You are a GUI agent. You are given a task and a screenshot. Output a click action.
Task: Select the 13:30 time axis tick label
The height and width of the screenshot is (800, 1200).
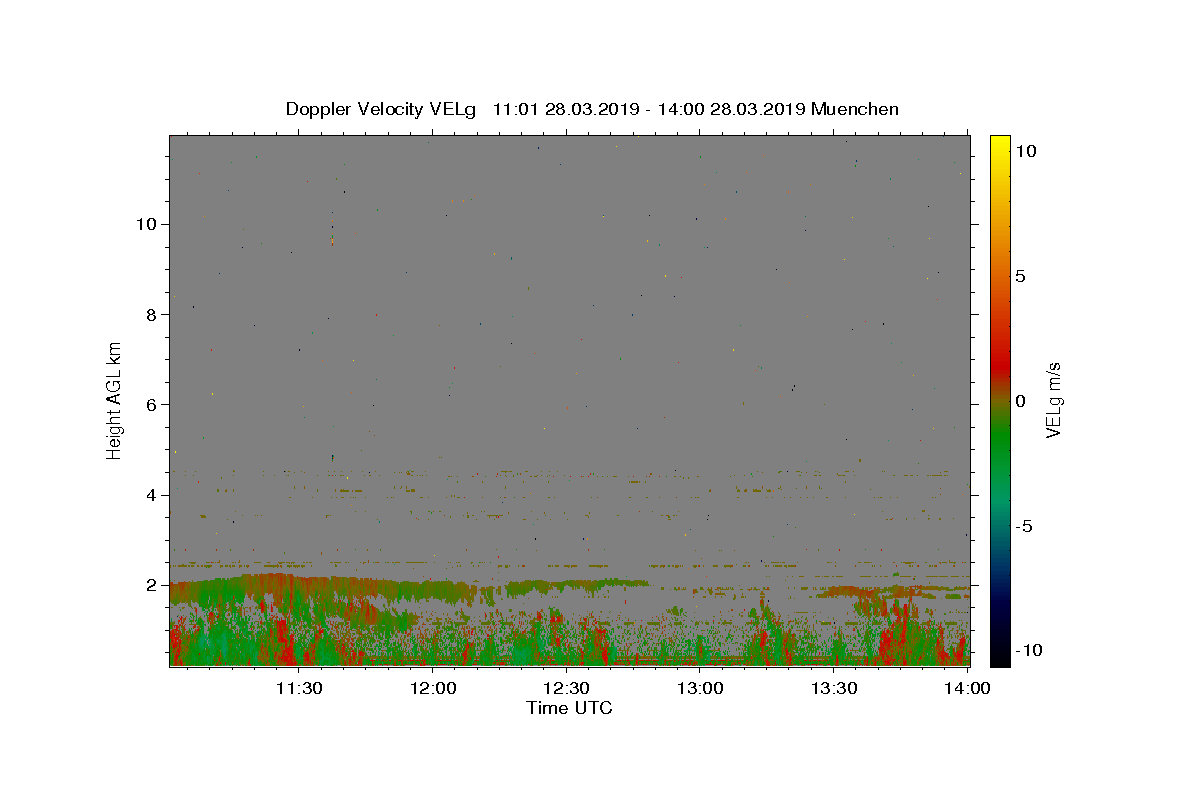pyautogui.click(x=835, y=688)
